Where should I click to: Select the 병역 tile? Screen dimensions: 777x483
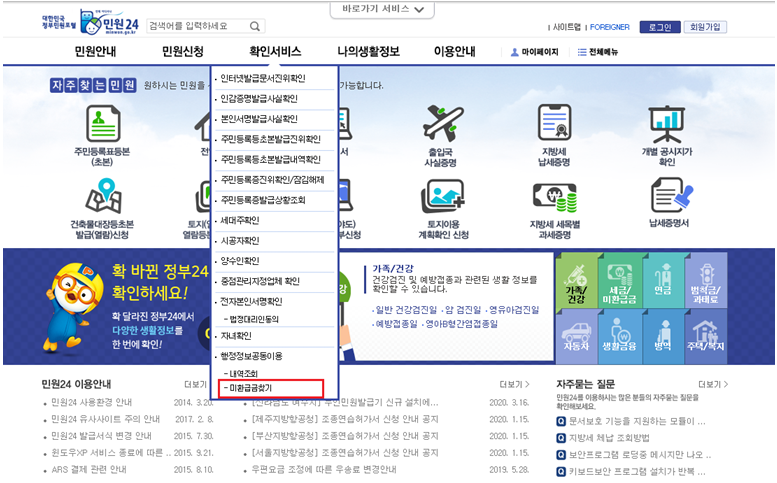click(663, 337)
